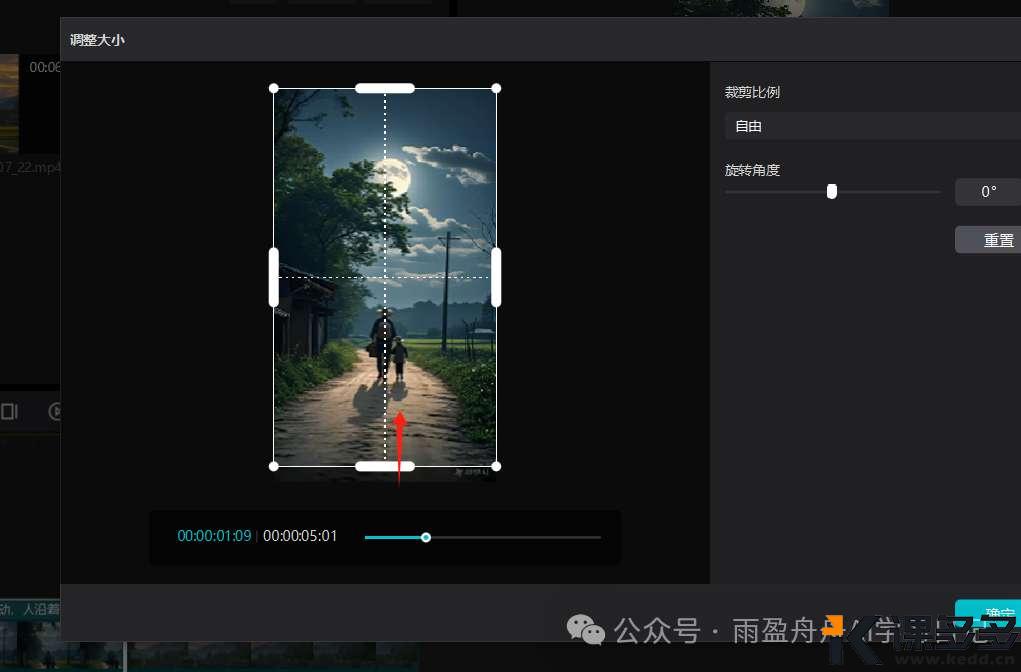Confirm the crop with the cyan 确定 button
The image size is (1021, 672).
point(988,613)
